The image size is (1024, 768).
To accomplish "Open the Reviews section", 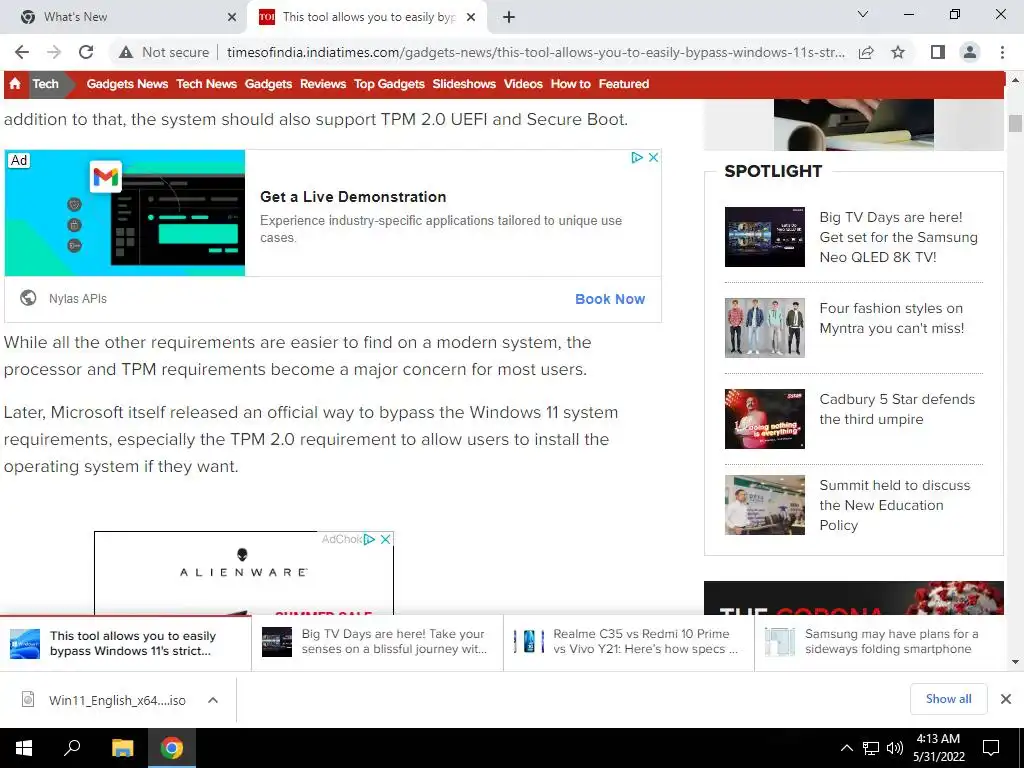I will tap(323, 84).
